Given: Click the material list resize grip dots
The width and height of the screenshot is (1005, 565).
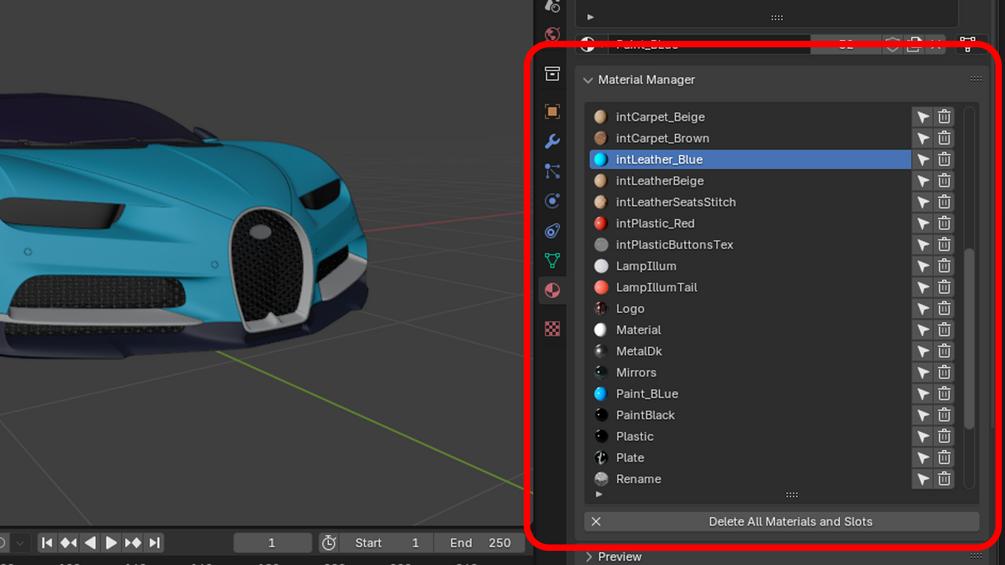Looking at the screenshot, I should (792, 495).
